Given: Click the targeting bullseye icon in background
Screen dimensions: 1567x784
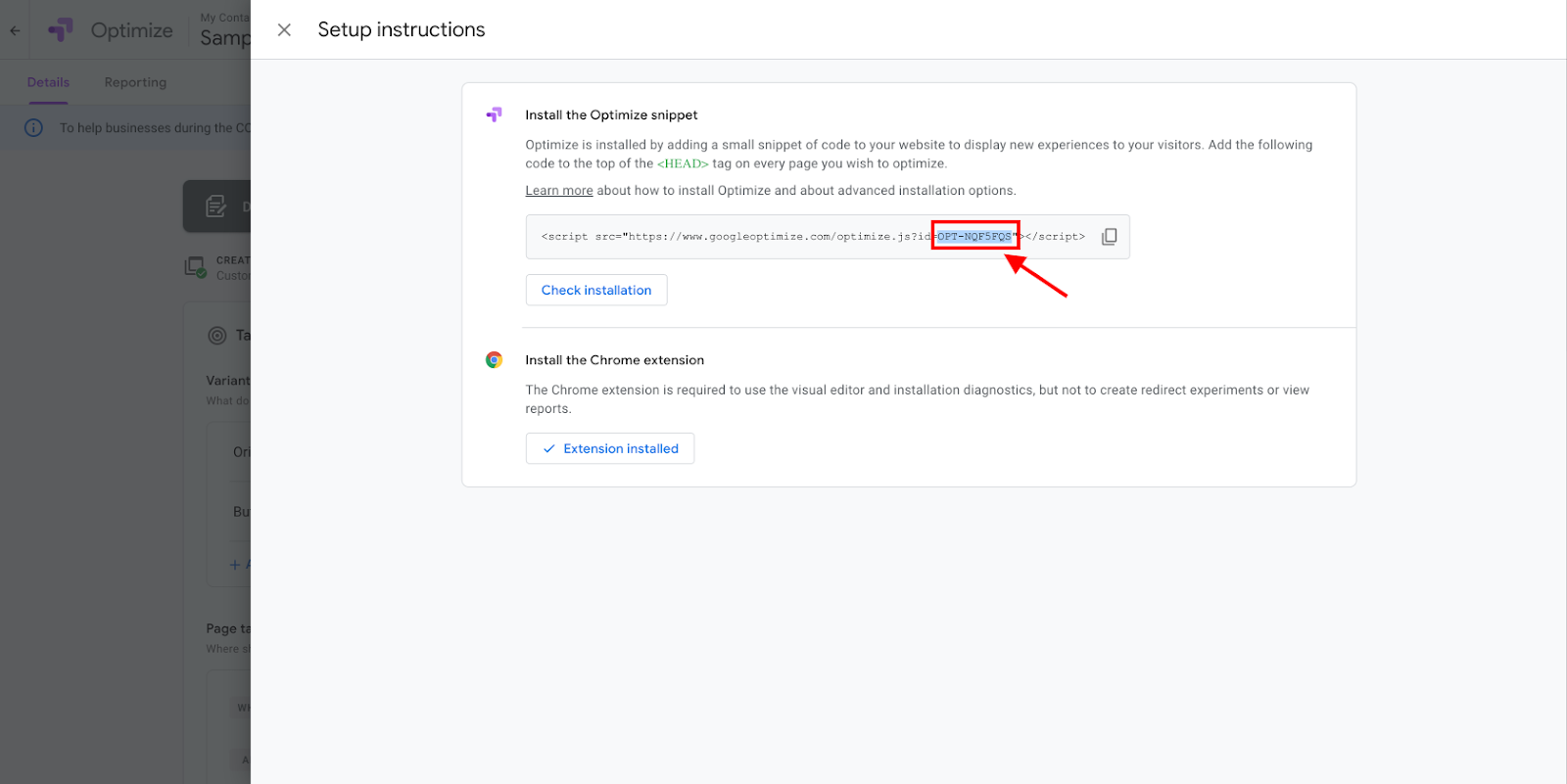Looking at the screenshot, I should coord(217,336).
